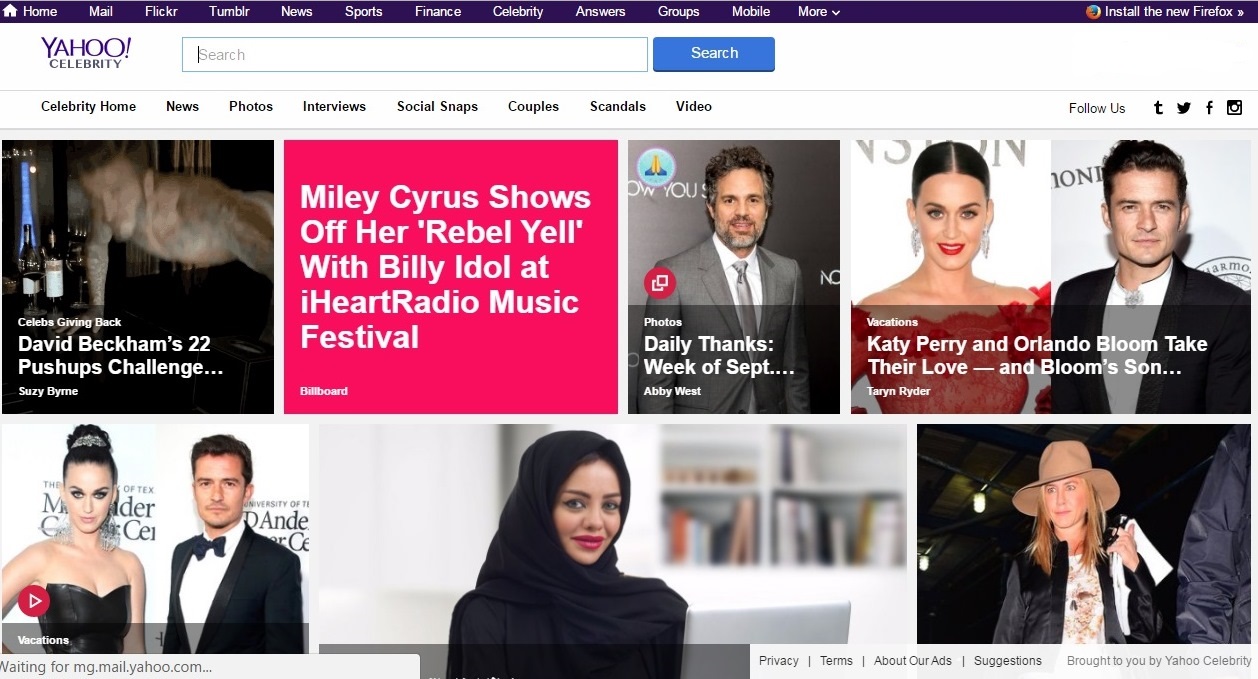The image size is (1258, 679).
Task: Click Install the new Firefox link
Action: coord(1174,12)
